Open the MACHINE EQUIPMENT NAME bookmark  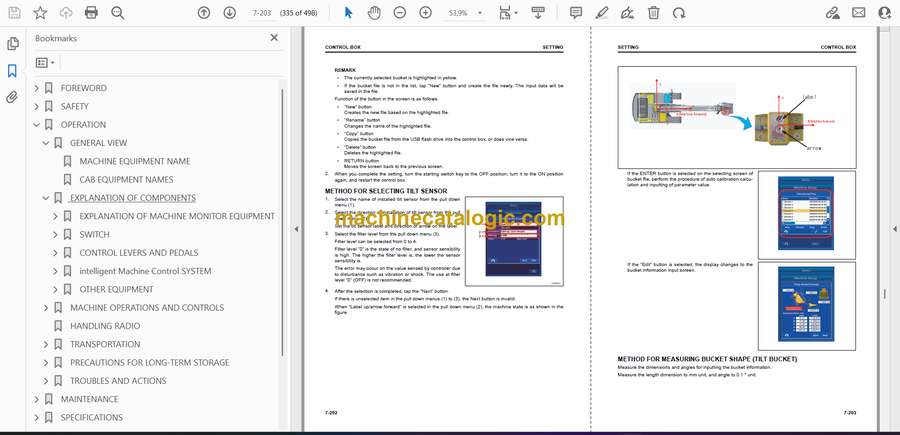point(135,161)
